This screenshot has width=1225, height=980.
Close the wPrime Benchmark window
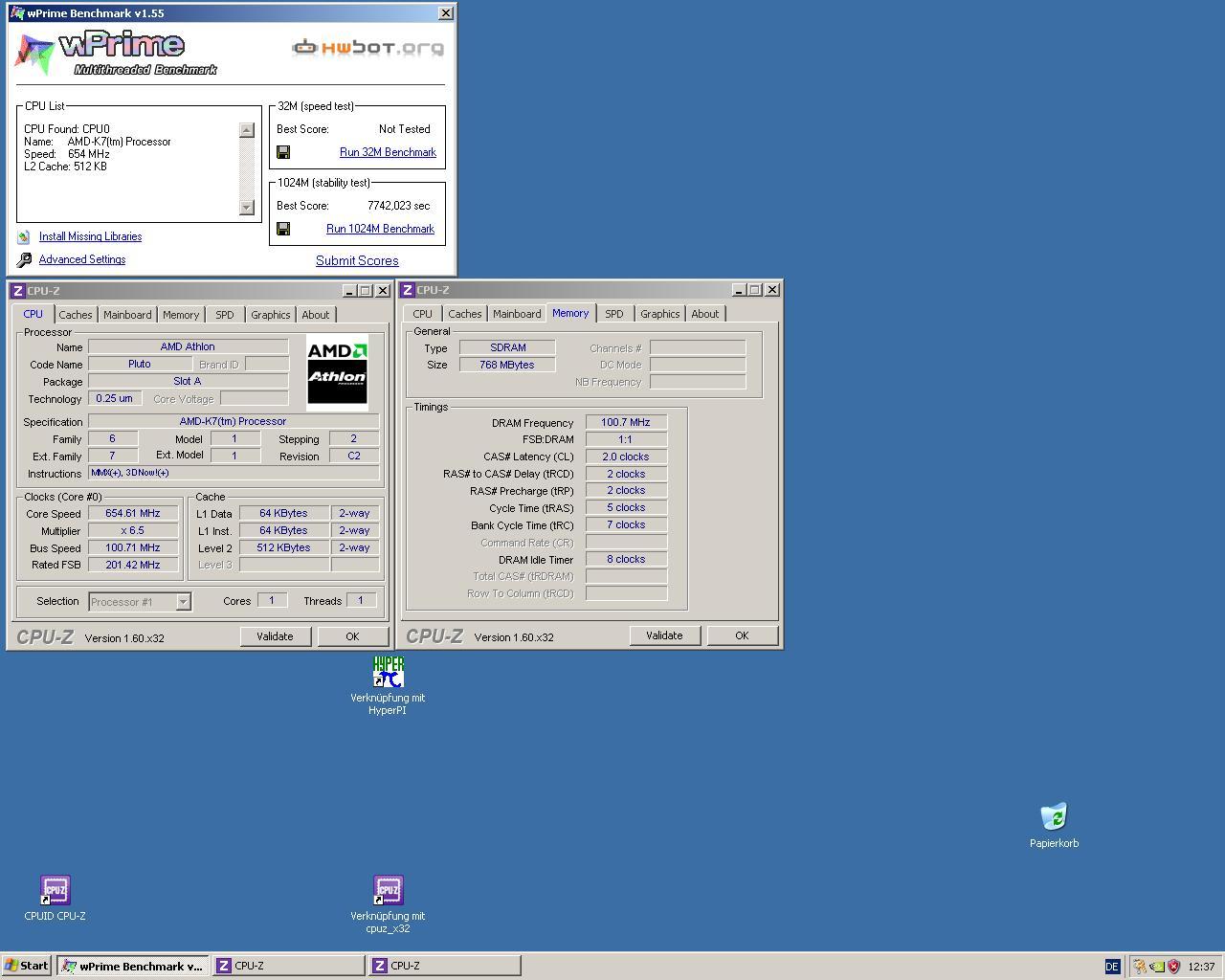(x=446, y=13)
